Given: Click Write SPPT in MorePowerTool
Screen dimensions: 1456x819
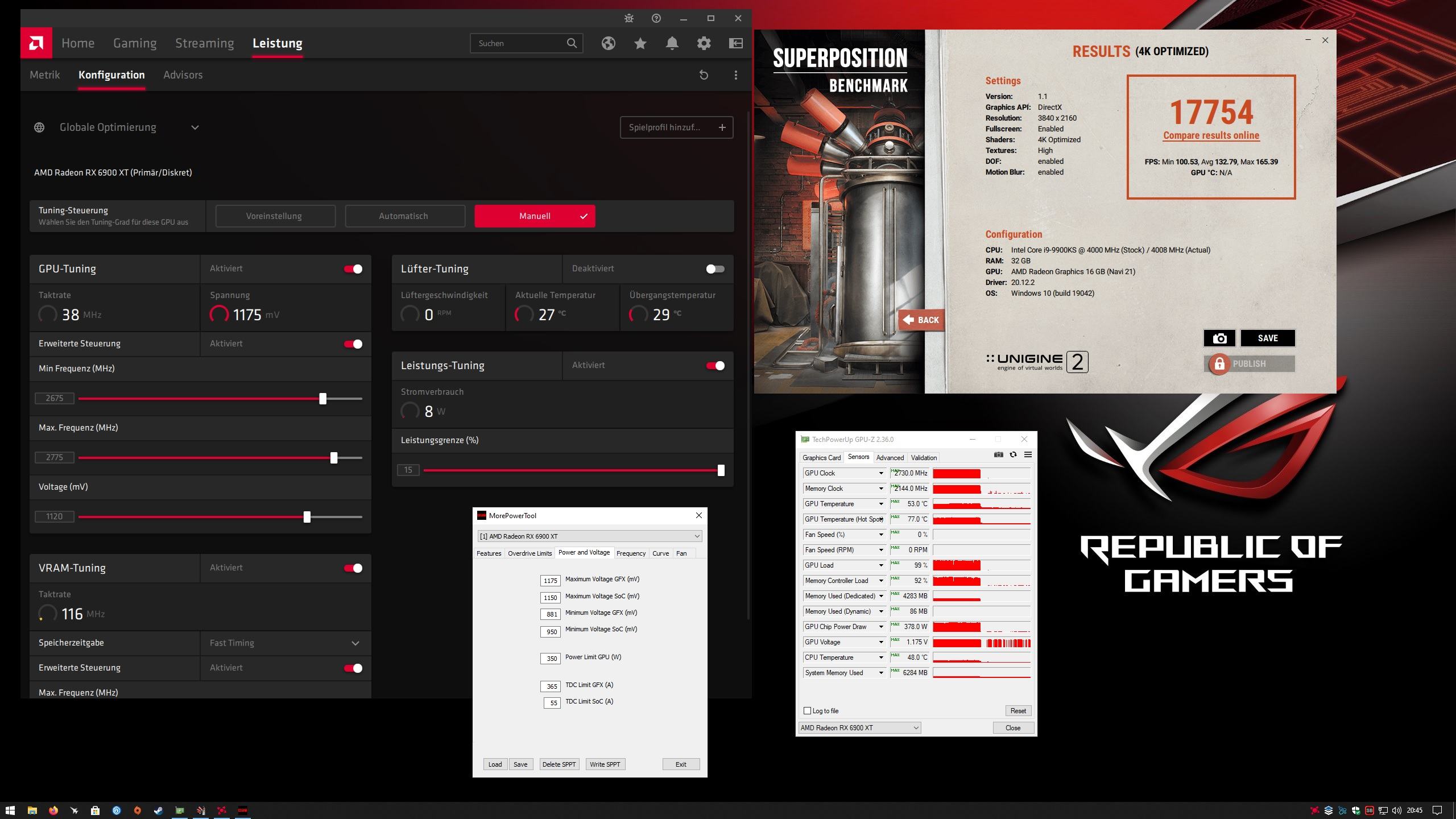Looking at the screenshot, I should 605,764.
